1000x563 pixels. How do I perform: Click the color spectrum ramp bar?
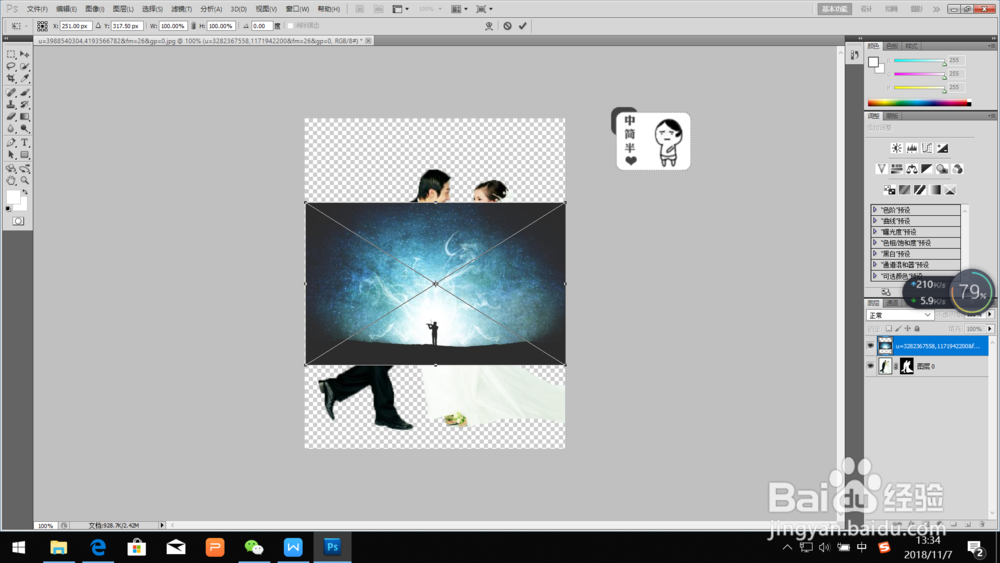tap(918, 103)
